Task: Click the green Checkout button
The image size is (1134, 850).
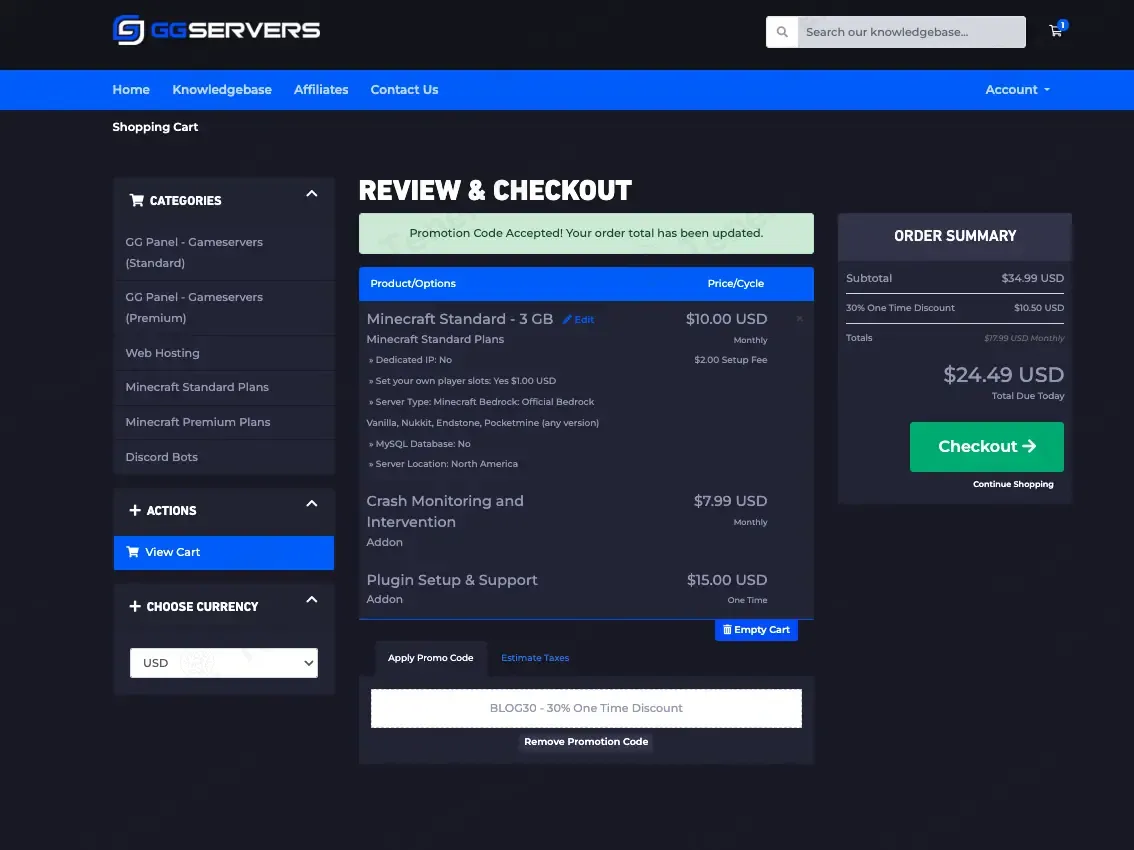Action: point(986,446)
